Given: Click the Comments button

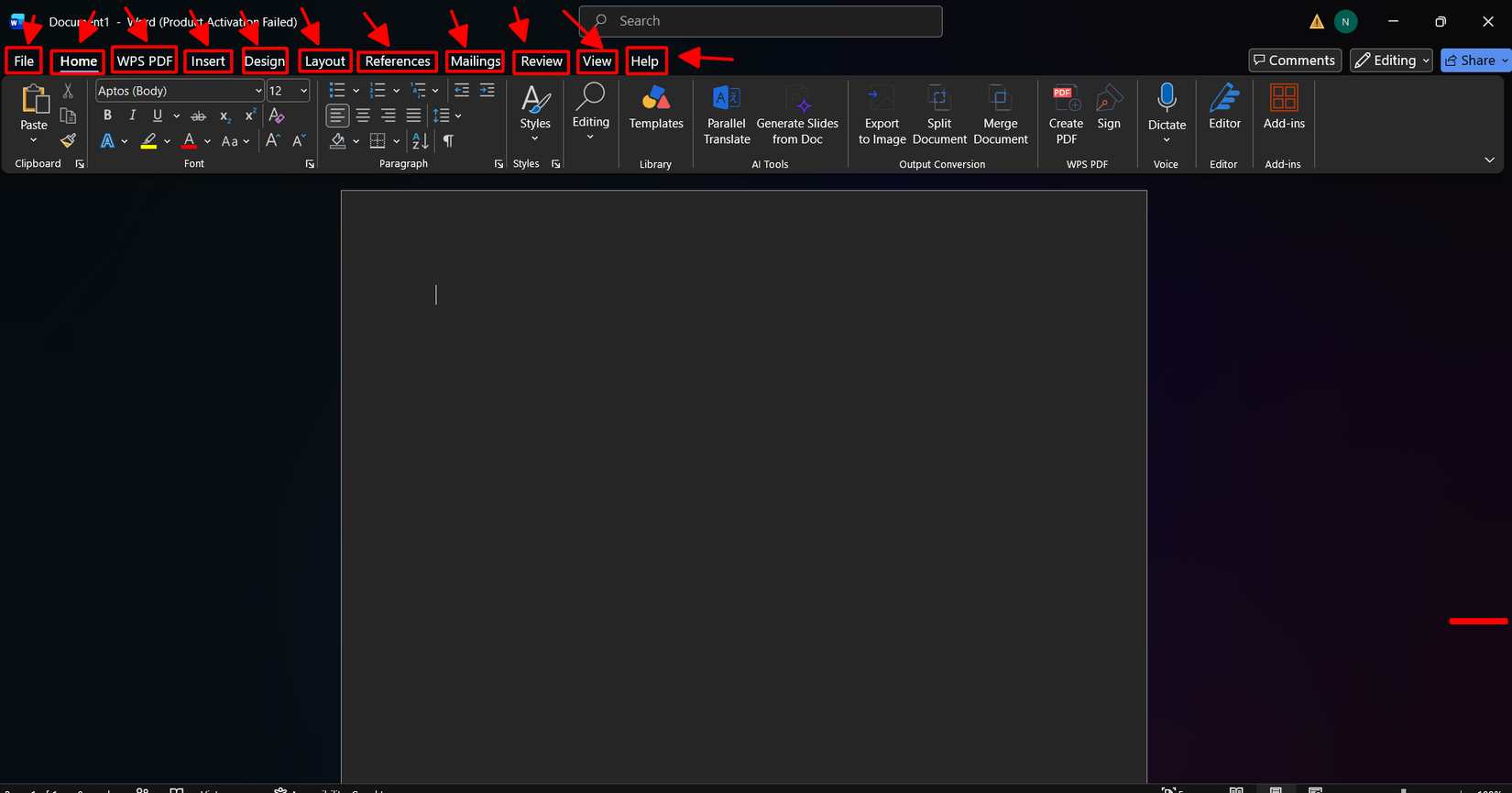Looking at the screenshot, I should [x=1295, y=61].
